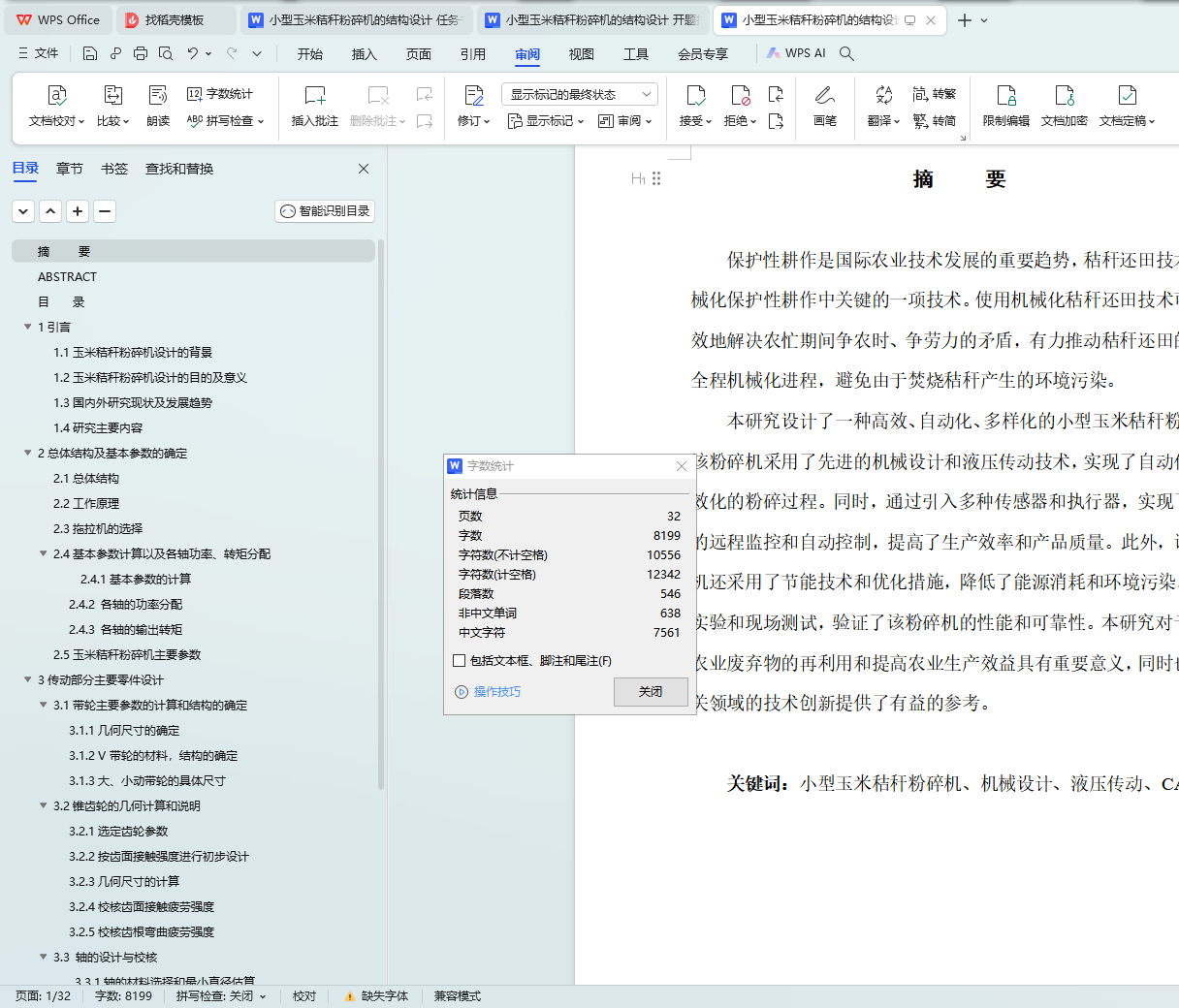Click the navigation pane vertical scrollbar
Image resolution: width=1179 pixels, height=1008 pixels.
coord(381,514)
